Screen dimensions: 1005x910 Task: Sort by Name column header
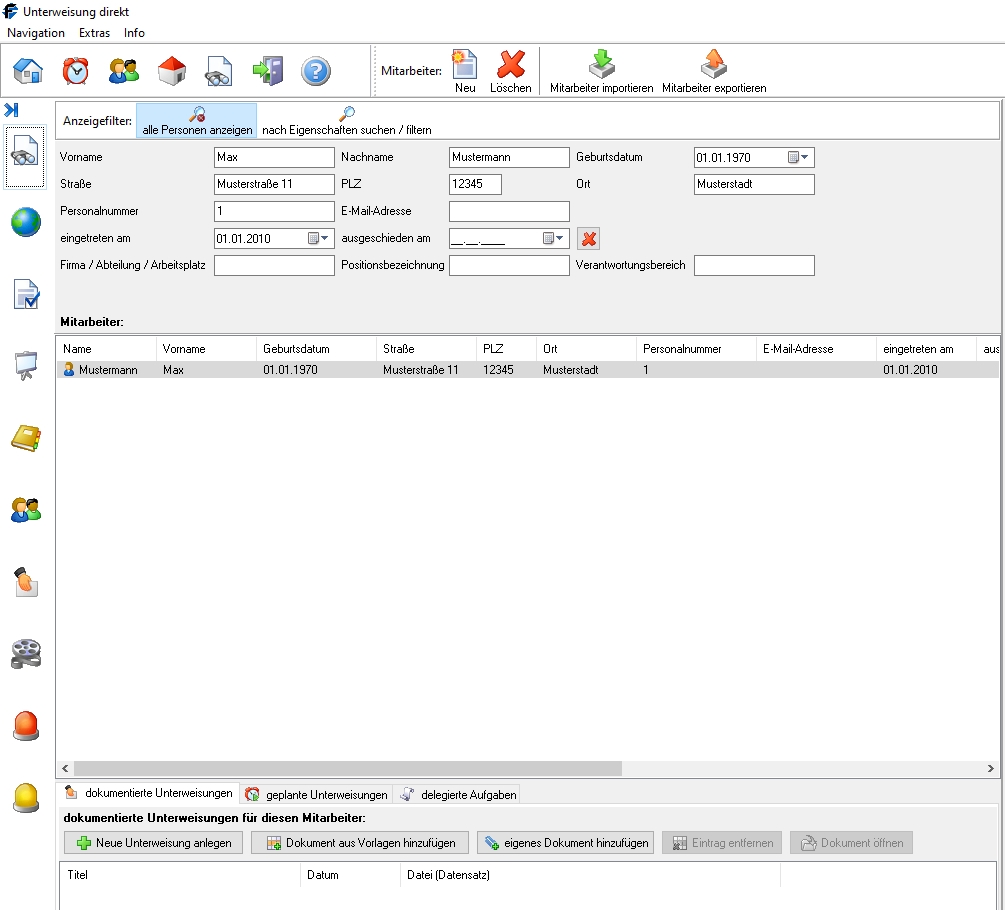[106, 349]
